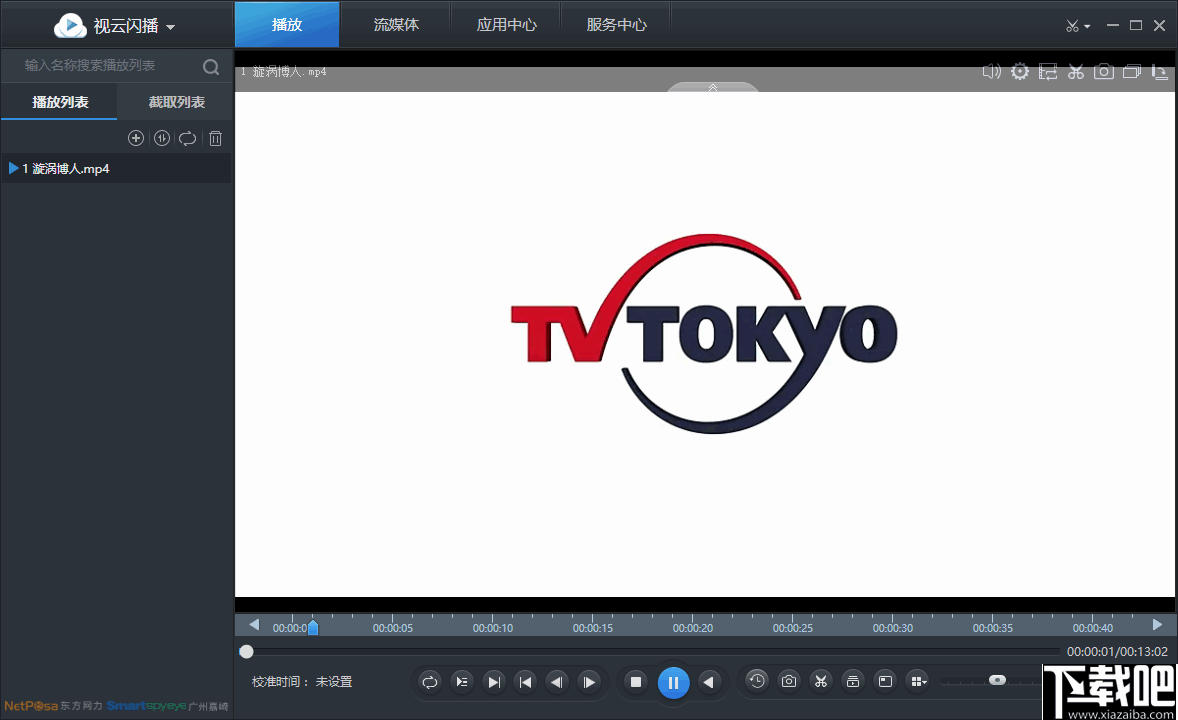Click the playlist-play icon in the bottom bar
The image size is (1178, 720).
tap(462, 682)
